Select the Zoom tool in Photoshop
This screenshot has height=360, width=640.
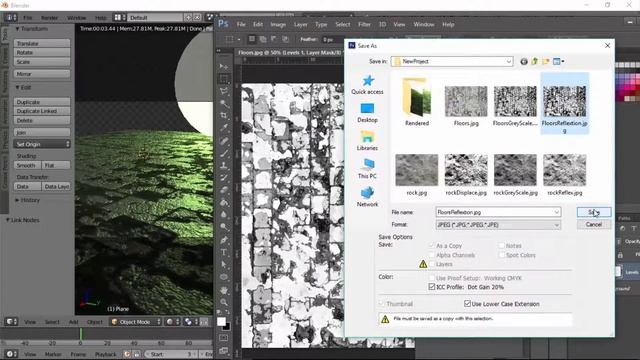(x=224, y=302)
